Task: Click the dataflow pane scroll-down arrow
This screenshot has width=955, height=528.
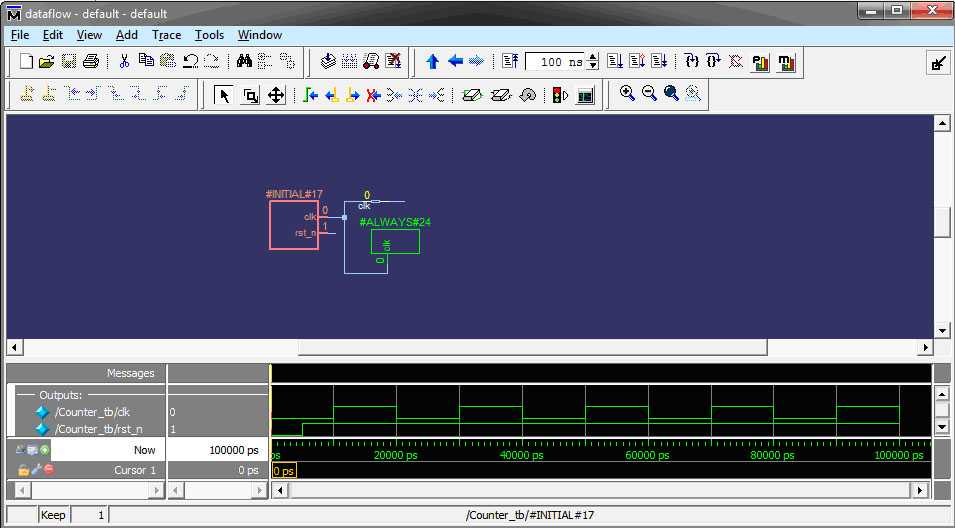Action: point(942,332)
